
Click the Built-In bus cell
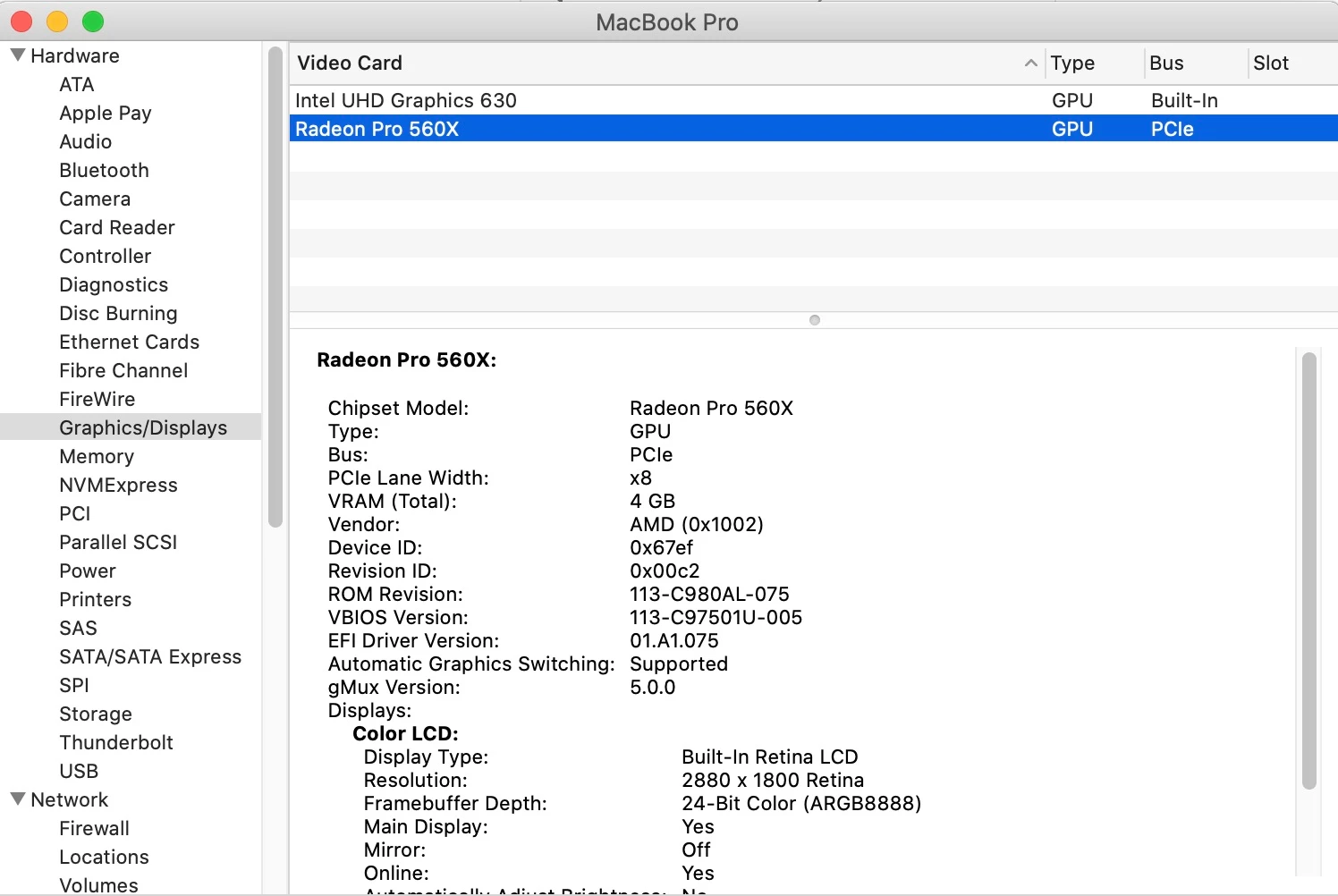click(x=1184, y=100)
